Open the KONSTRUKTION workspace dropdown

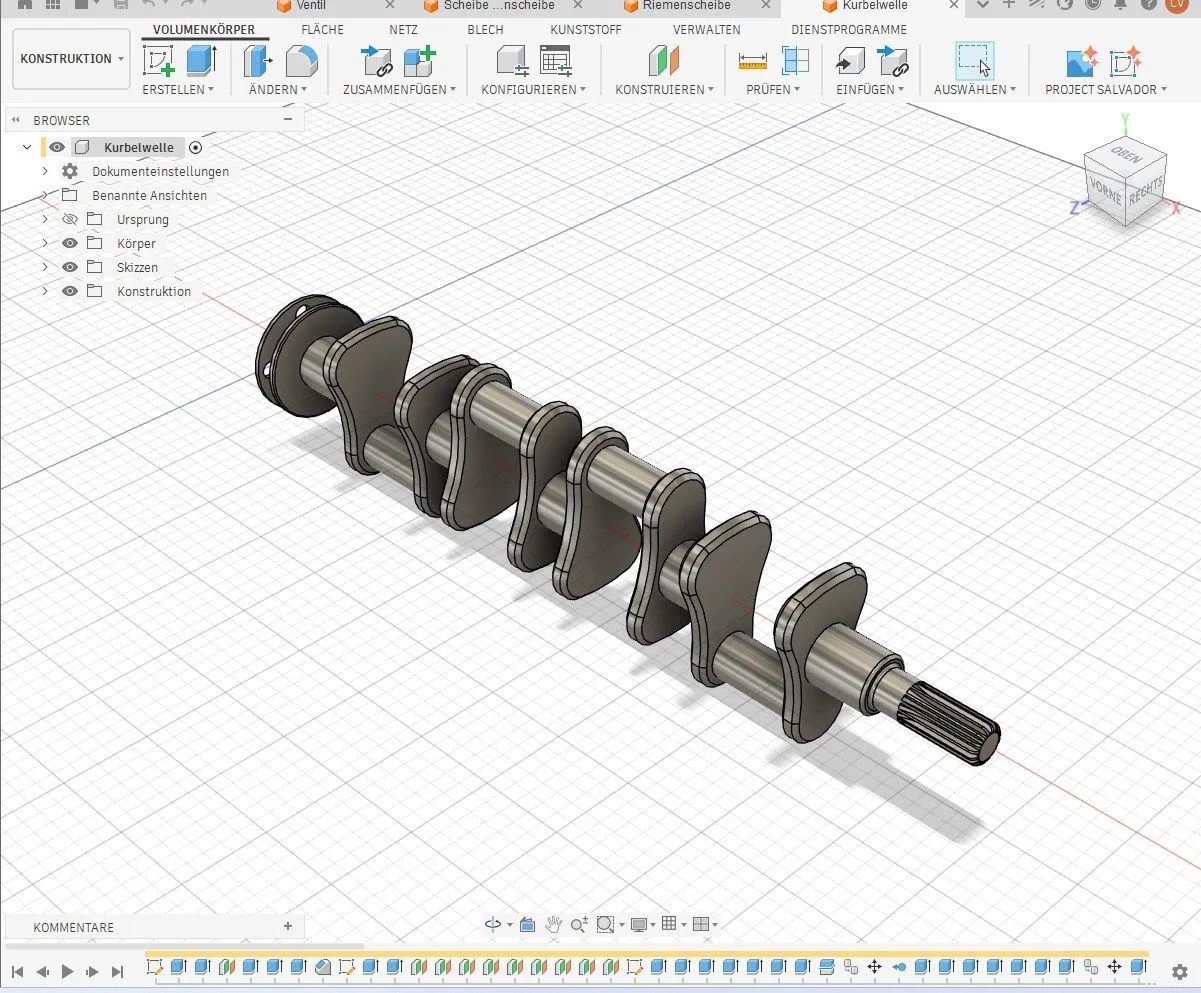pyautogui.click(x=71, y=59)
